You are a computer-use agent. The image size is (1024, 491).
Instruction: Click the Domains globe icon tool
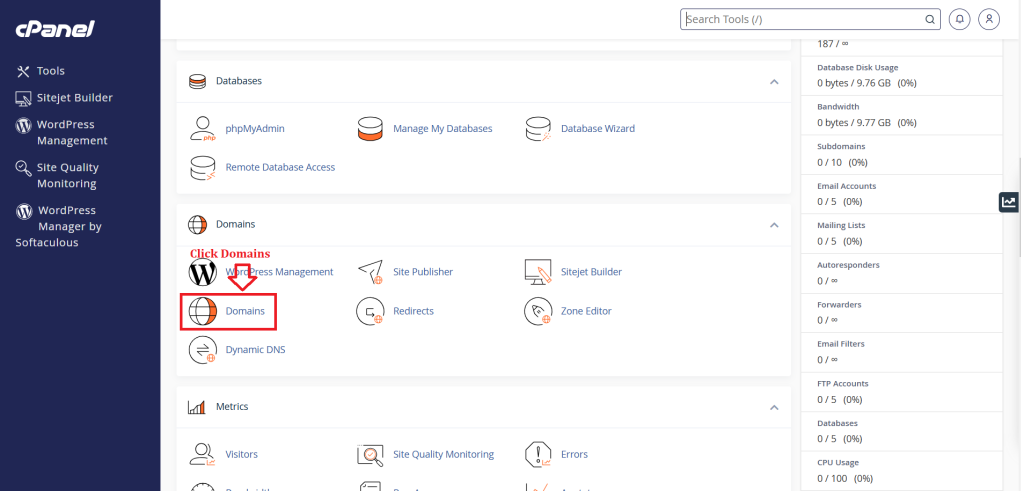(x=202, y=311)
